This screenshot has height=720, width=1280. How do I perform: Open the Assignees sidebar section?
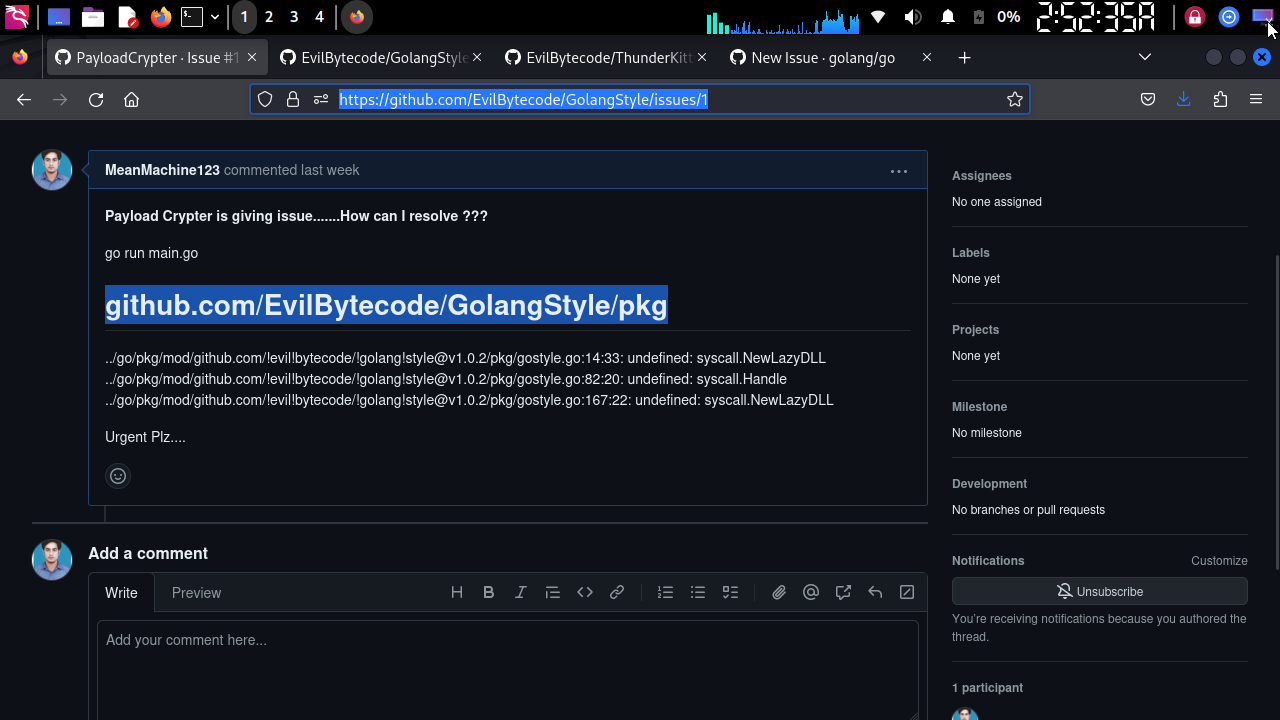pos(982,176)
